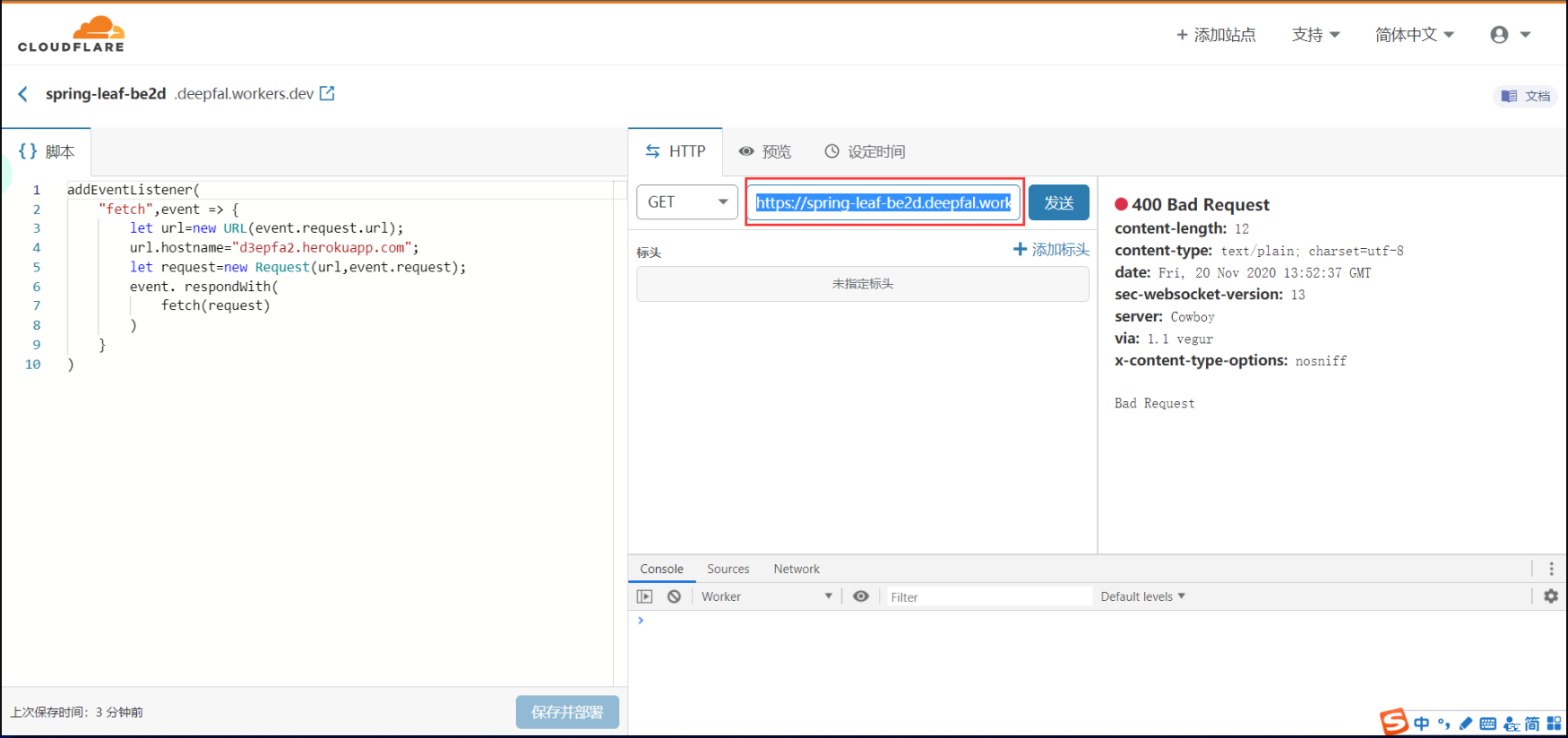
Task: Open the account user menu
Action: click(1511, 35)
